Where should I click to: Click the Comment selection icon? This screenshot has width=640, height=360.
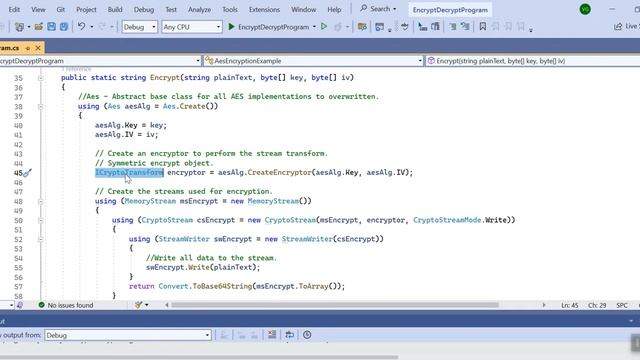(422, 27)
